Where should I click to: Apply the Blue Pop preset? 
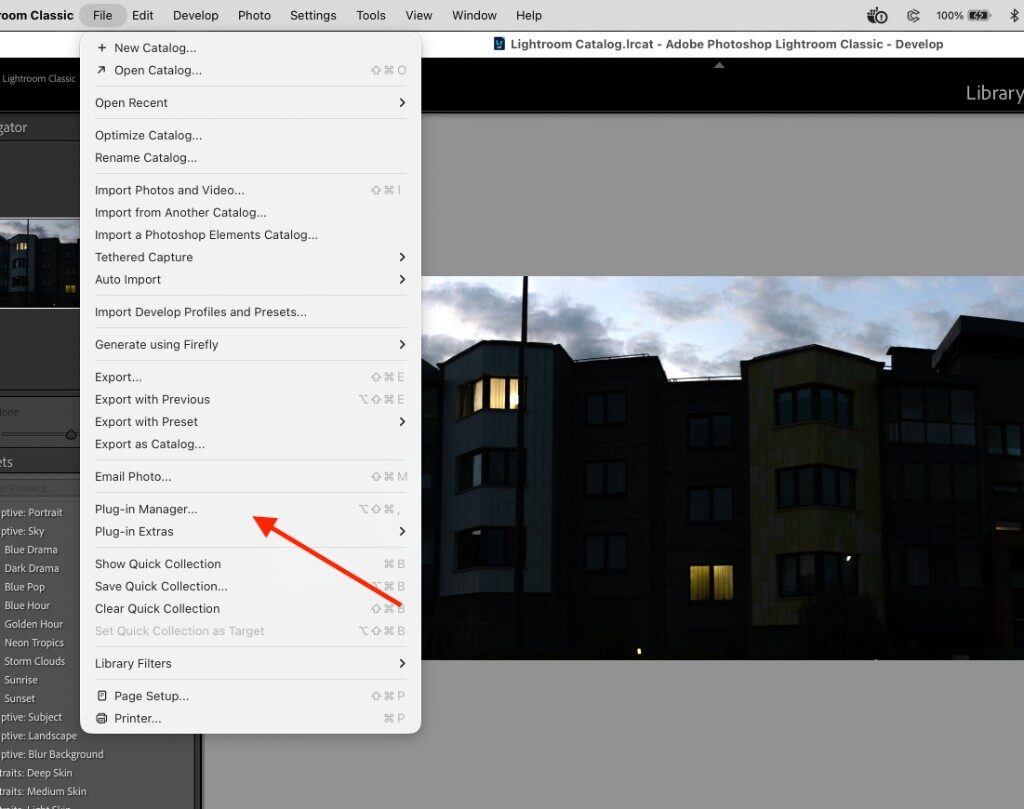point(25,587)
